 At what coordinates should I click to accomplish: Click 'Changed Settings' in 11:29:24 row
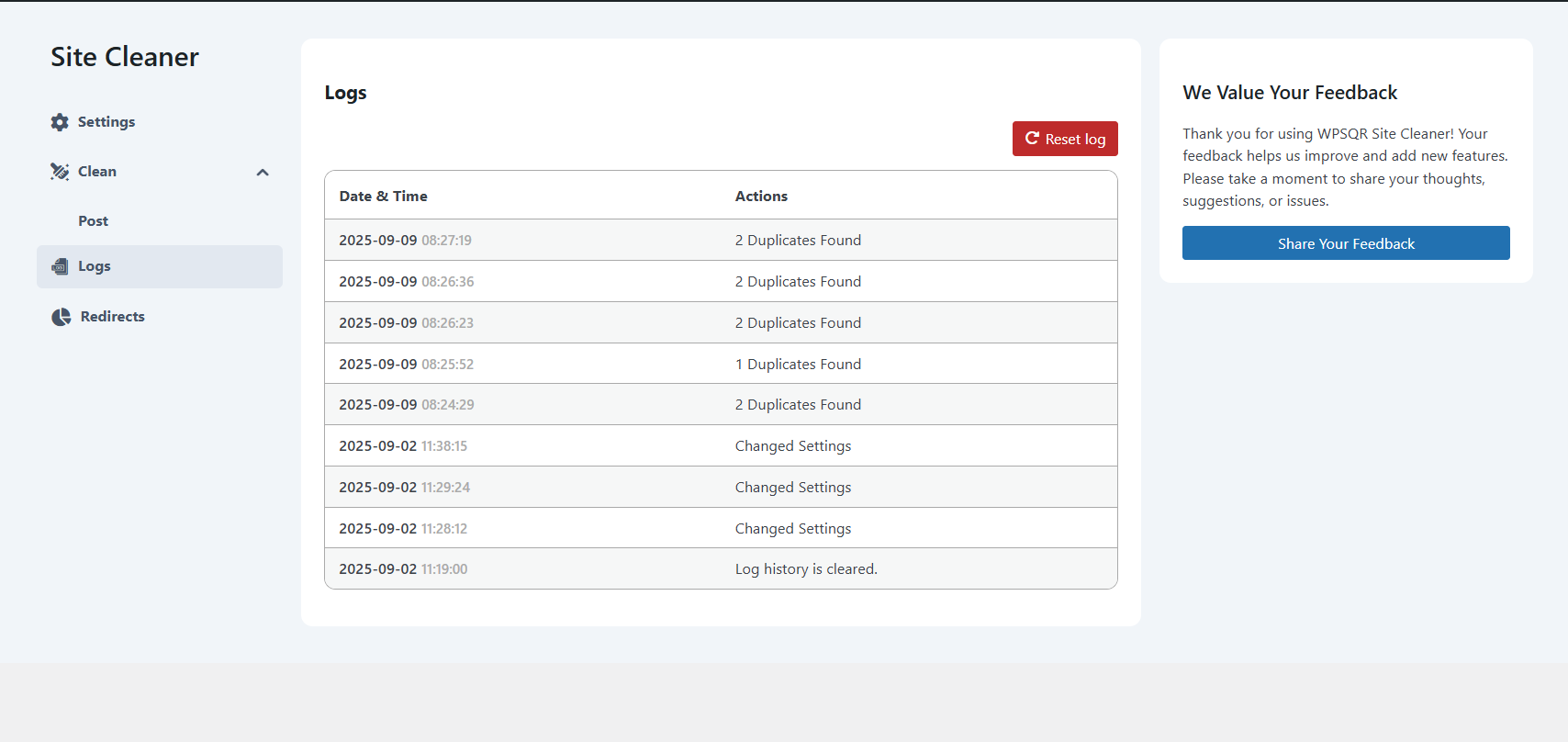[x=793, y=488]
